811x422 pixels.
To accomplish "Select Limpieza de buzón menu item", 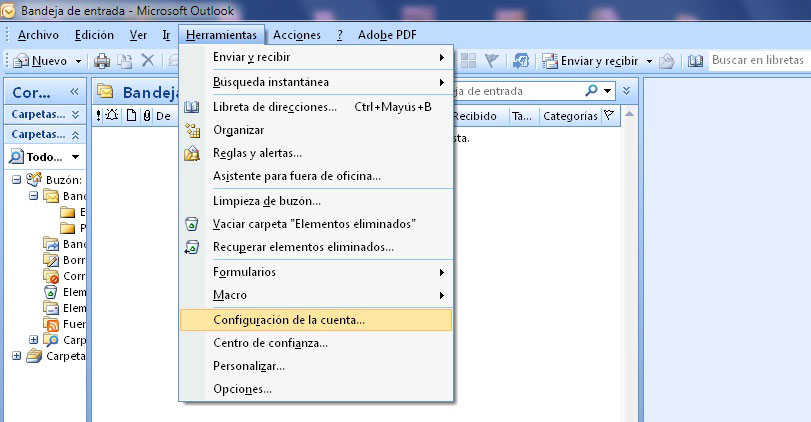I will tap(316, 201).
